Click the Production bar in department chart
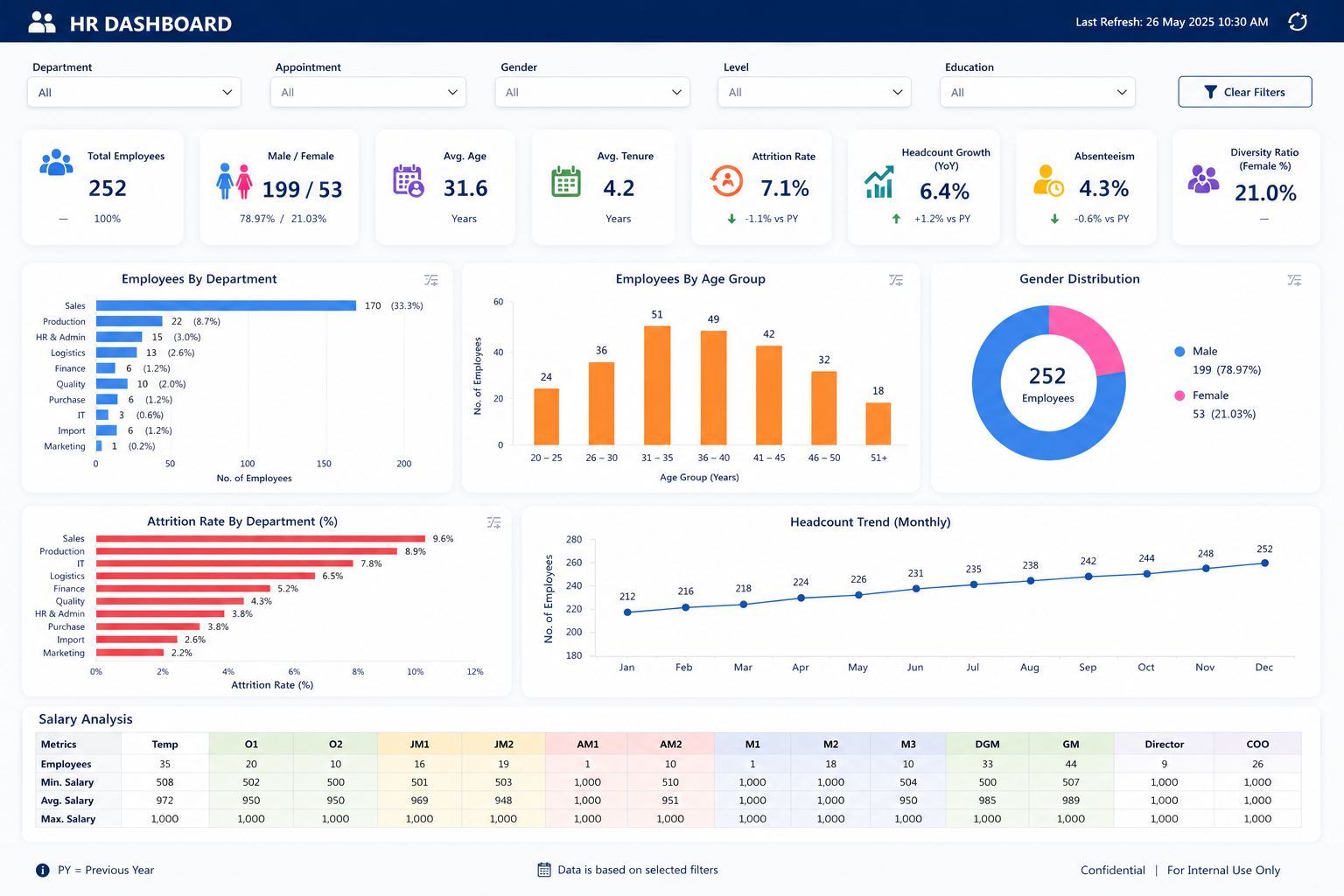Image resolution: width=1344 pixels, height=896 pixels. click(129, 321)
